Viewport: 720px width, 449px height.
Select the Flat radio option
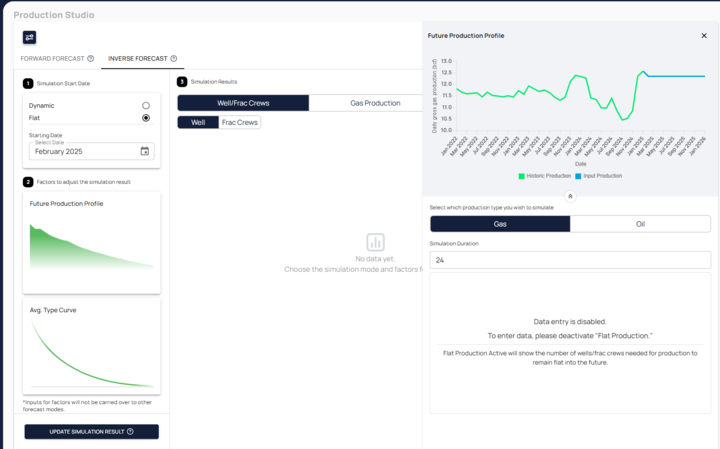tap(146, 118)
